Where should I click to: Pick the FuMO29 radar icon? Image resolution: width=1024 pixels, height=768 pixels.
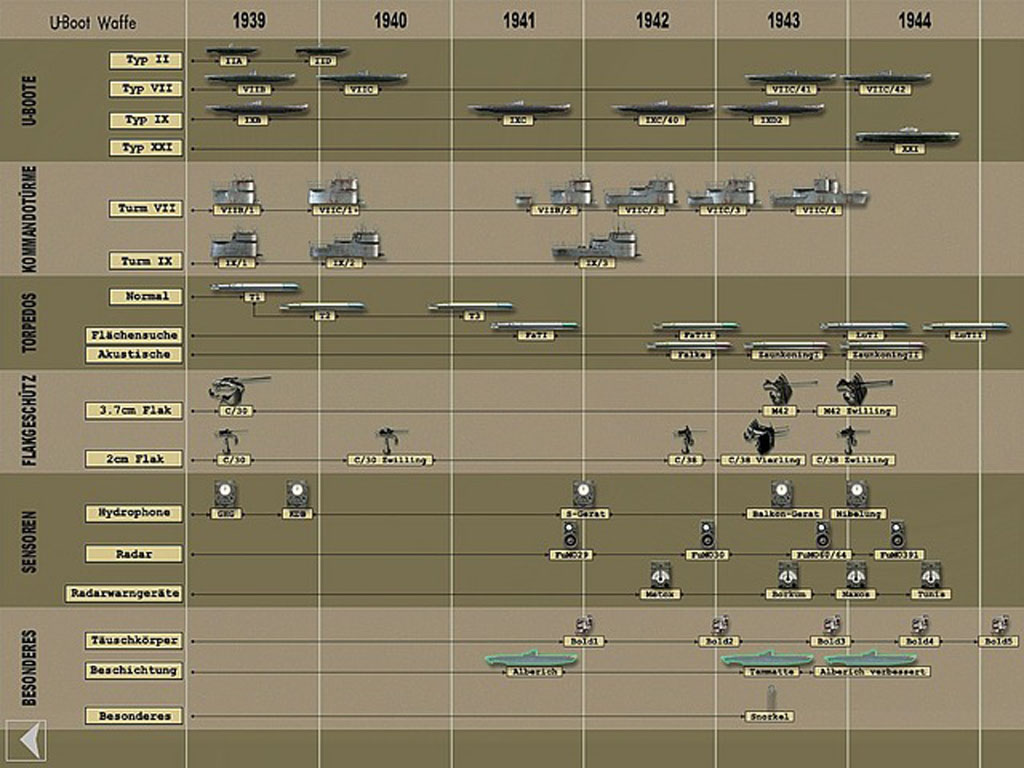tap(571, 535)
